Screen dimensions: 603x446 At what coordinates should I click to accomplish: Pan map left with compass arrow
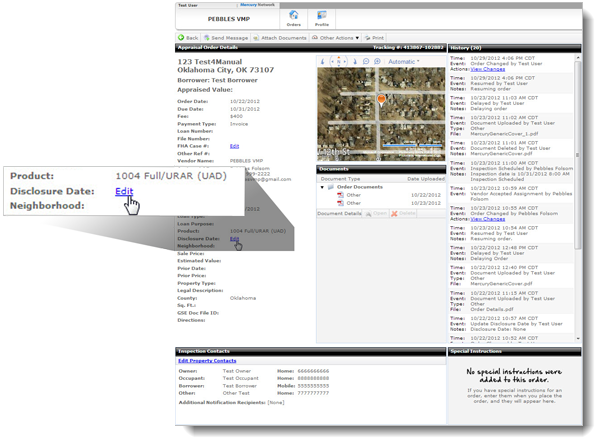pyautogui.click(x=333, y=62)
